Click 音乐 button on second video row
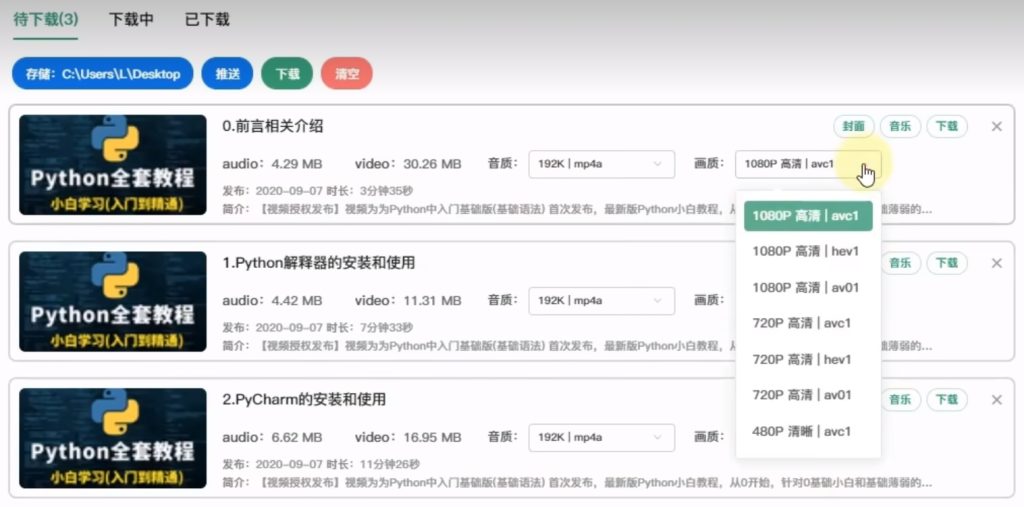The image size is (1024, 507). click(x=900, y=263)
